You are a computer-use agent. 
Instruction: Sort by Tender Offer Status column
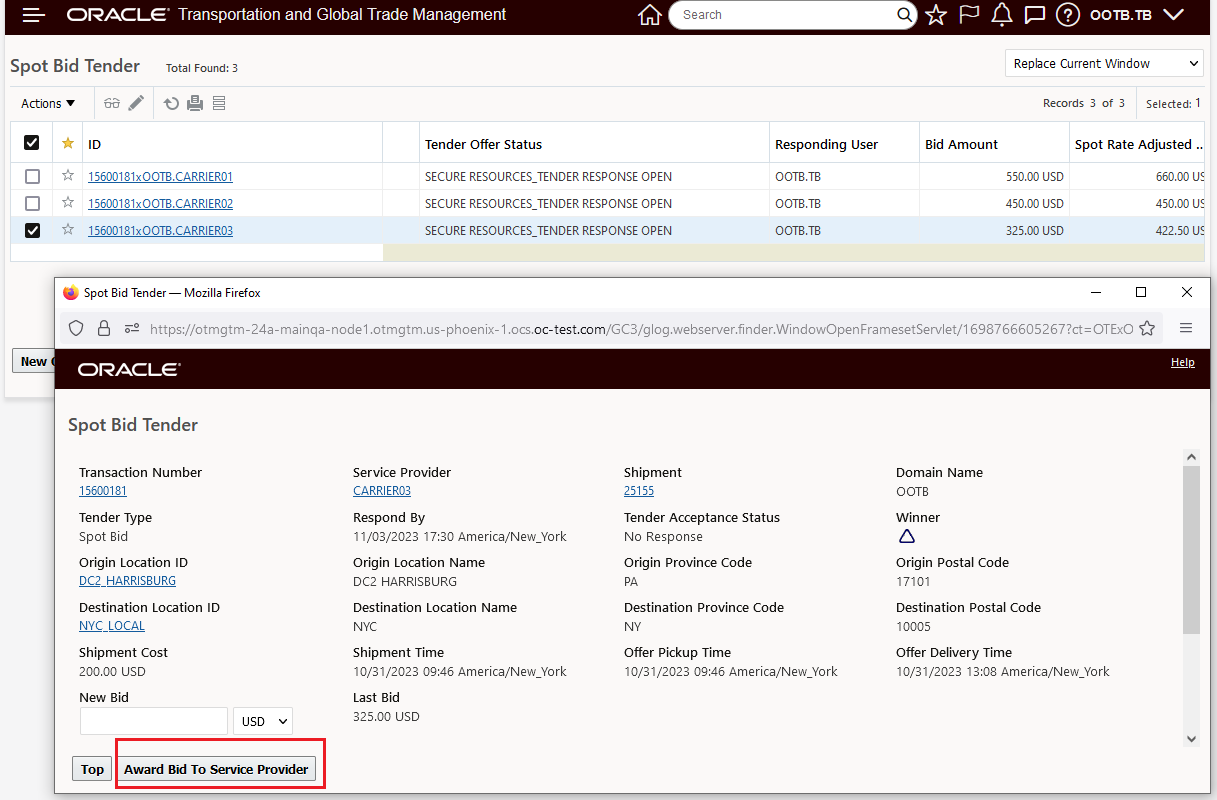483,144
